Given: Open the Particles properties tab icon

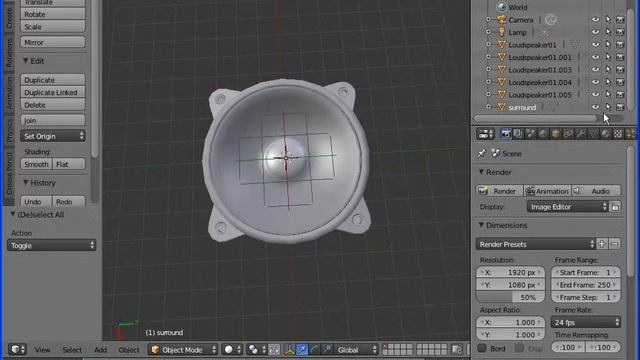Looking at the screenshot, I should point(631,134).
